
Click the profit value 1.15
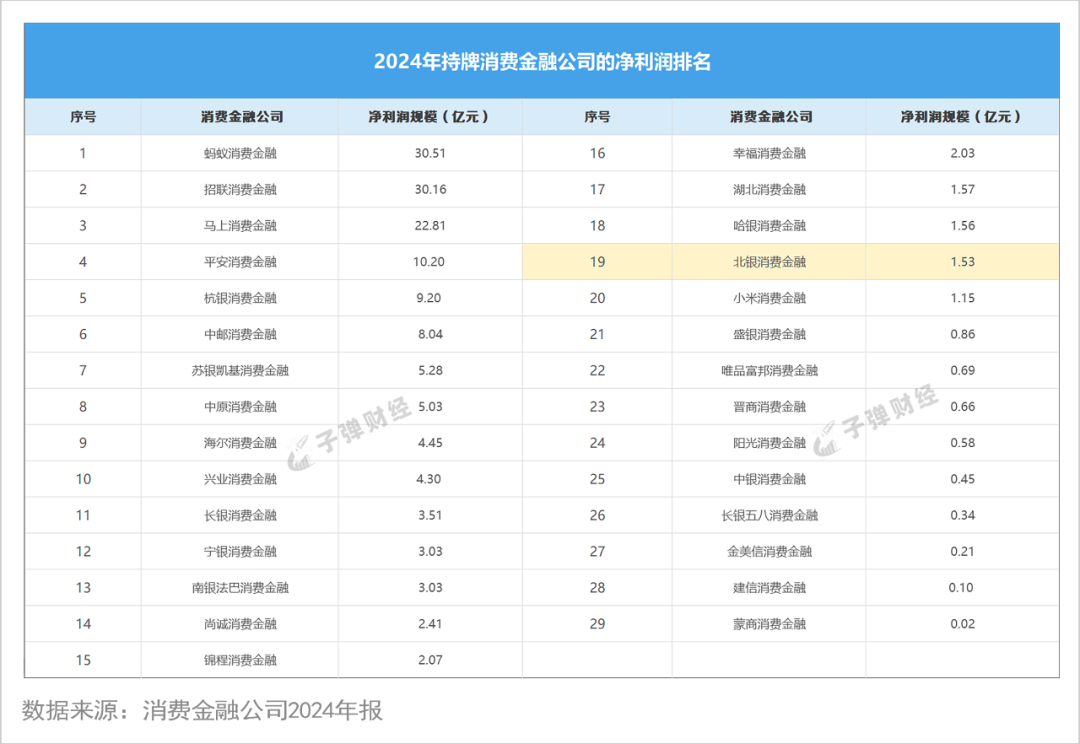(962, 298)
